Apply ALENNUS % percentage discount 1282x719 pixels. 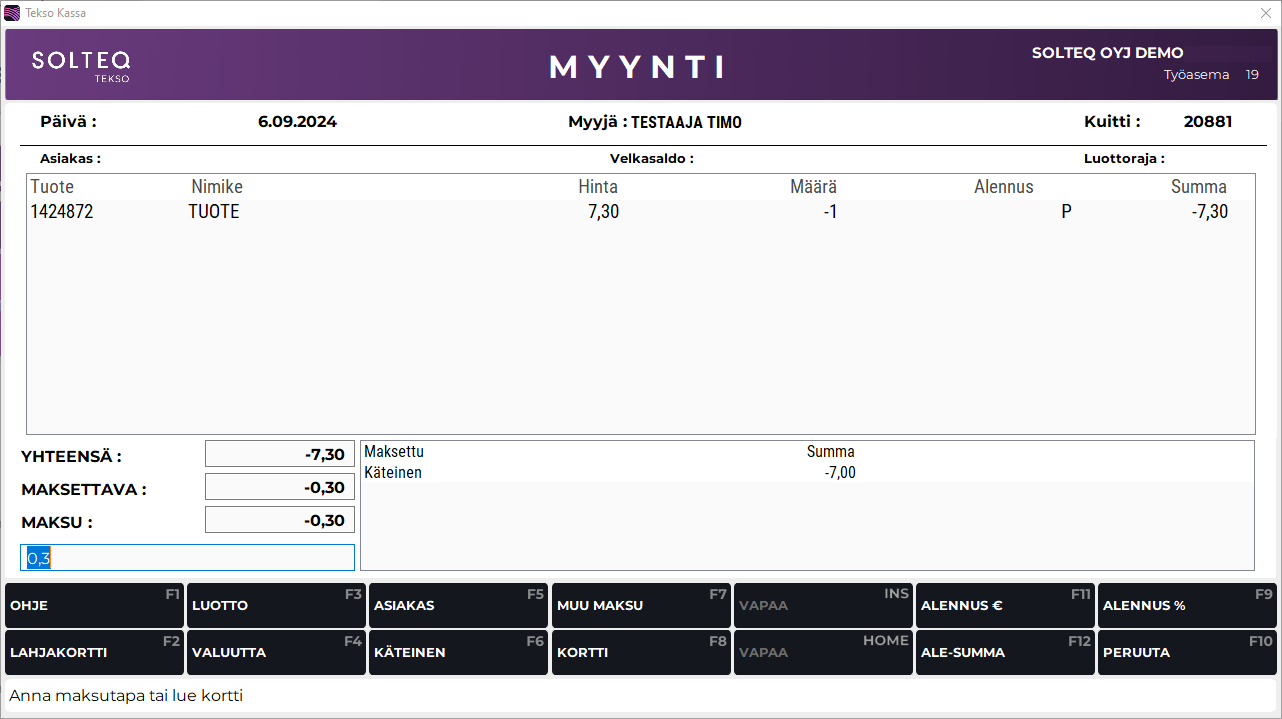(1186, 606)
